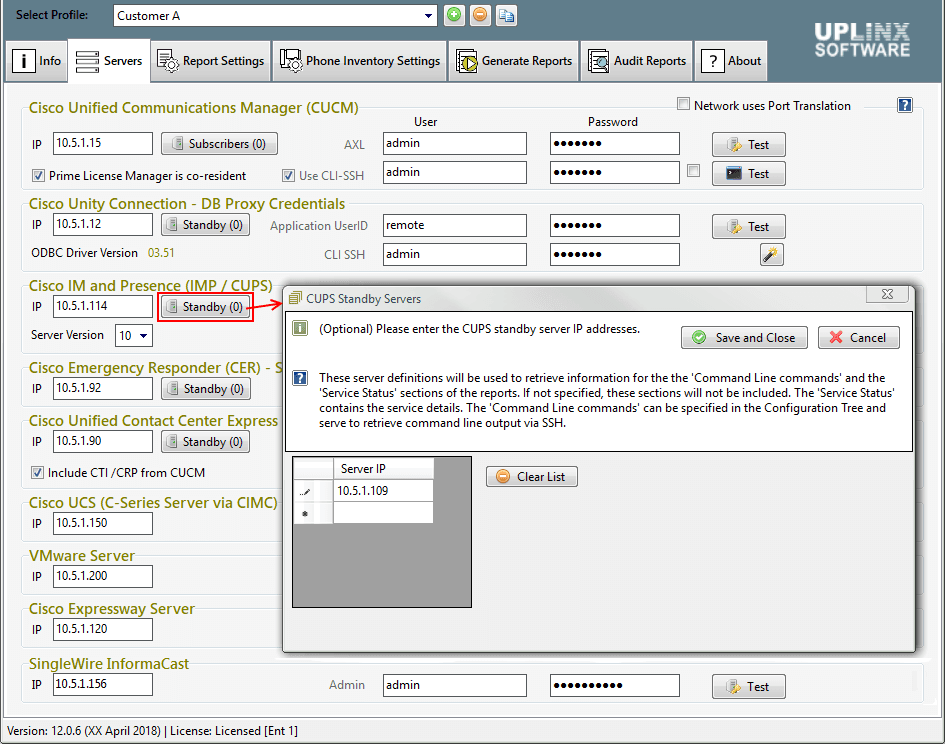Open help via the blue question mark icon in CUCM section
The width and height of the screenshot is (945, 745).
[905, 105]
